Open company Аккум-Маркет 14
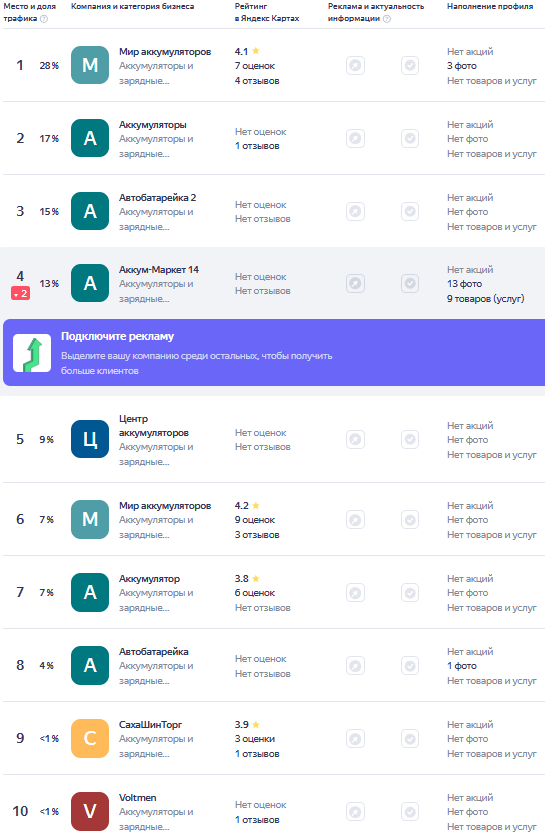545x839 pixels. 159,270
